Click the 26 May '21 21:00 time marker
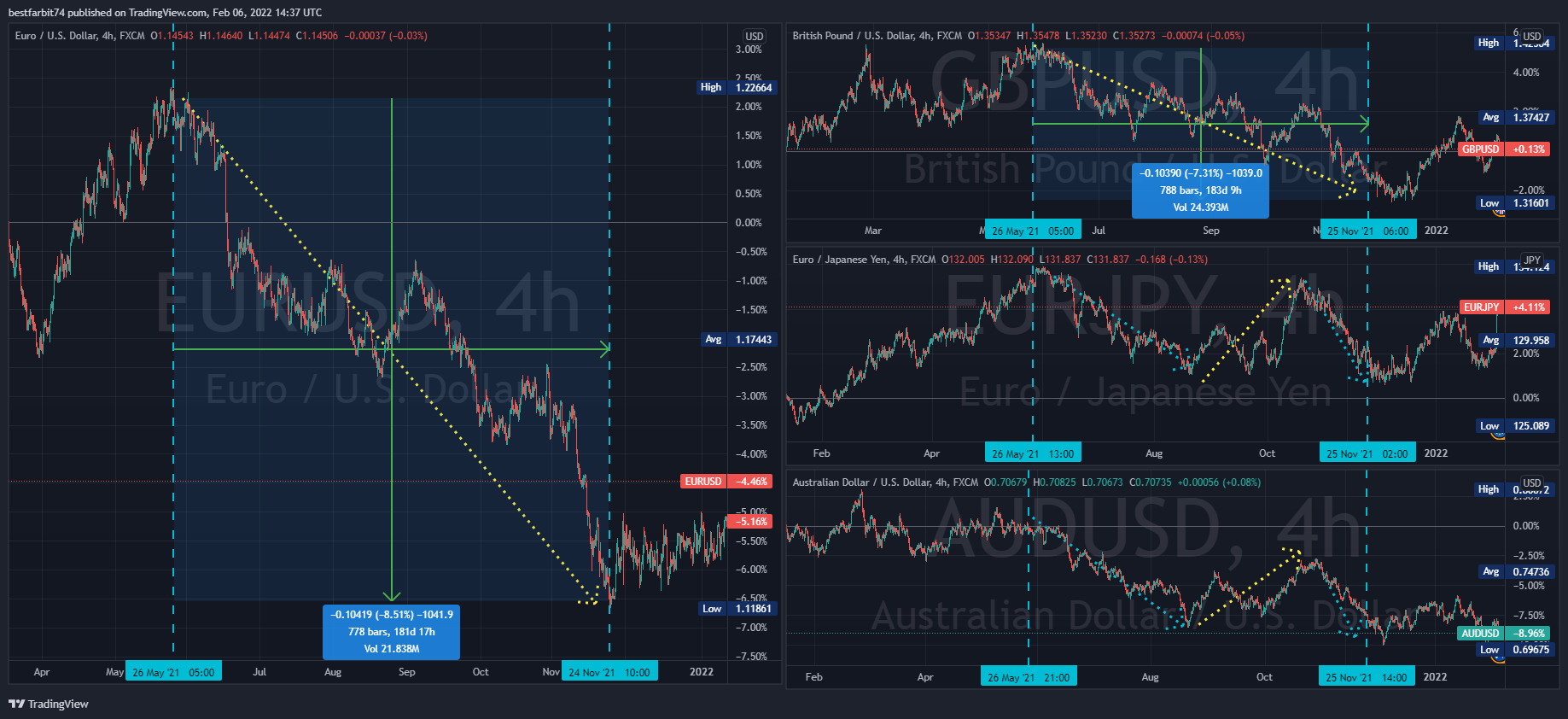1568x719 pixels. [1029, 677]
